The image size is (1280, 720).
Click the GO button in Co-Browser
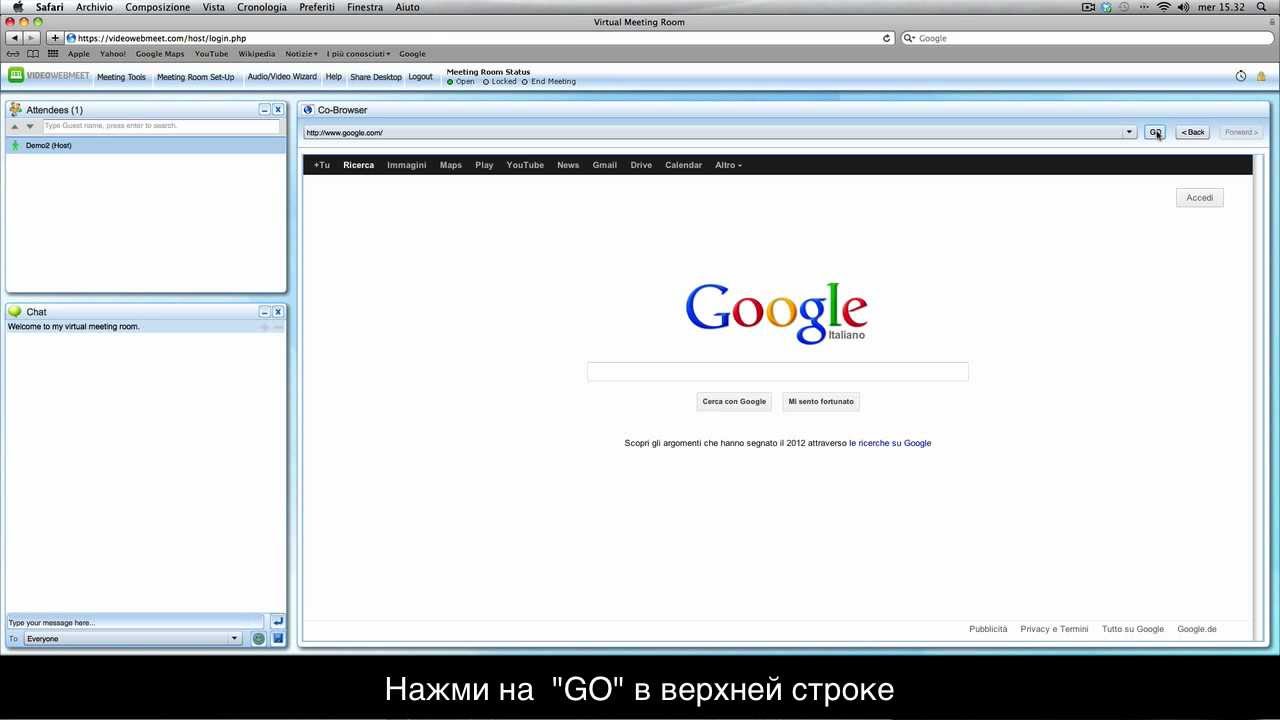tap(1154, 132)
